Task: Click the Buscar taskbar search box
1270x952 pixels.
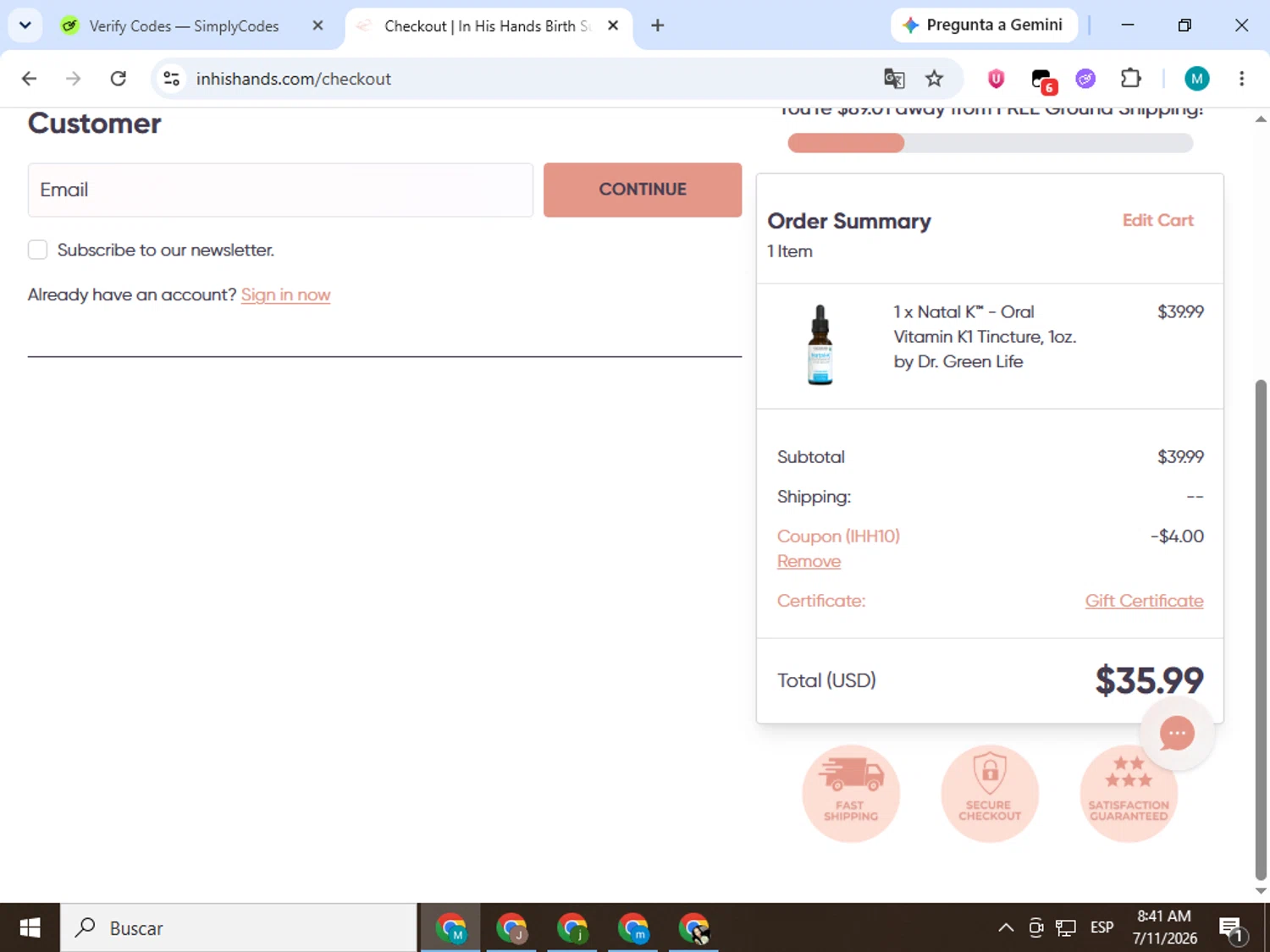Action: coord(239,928)
